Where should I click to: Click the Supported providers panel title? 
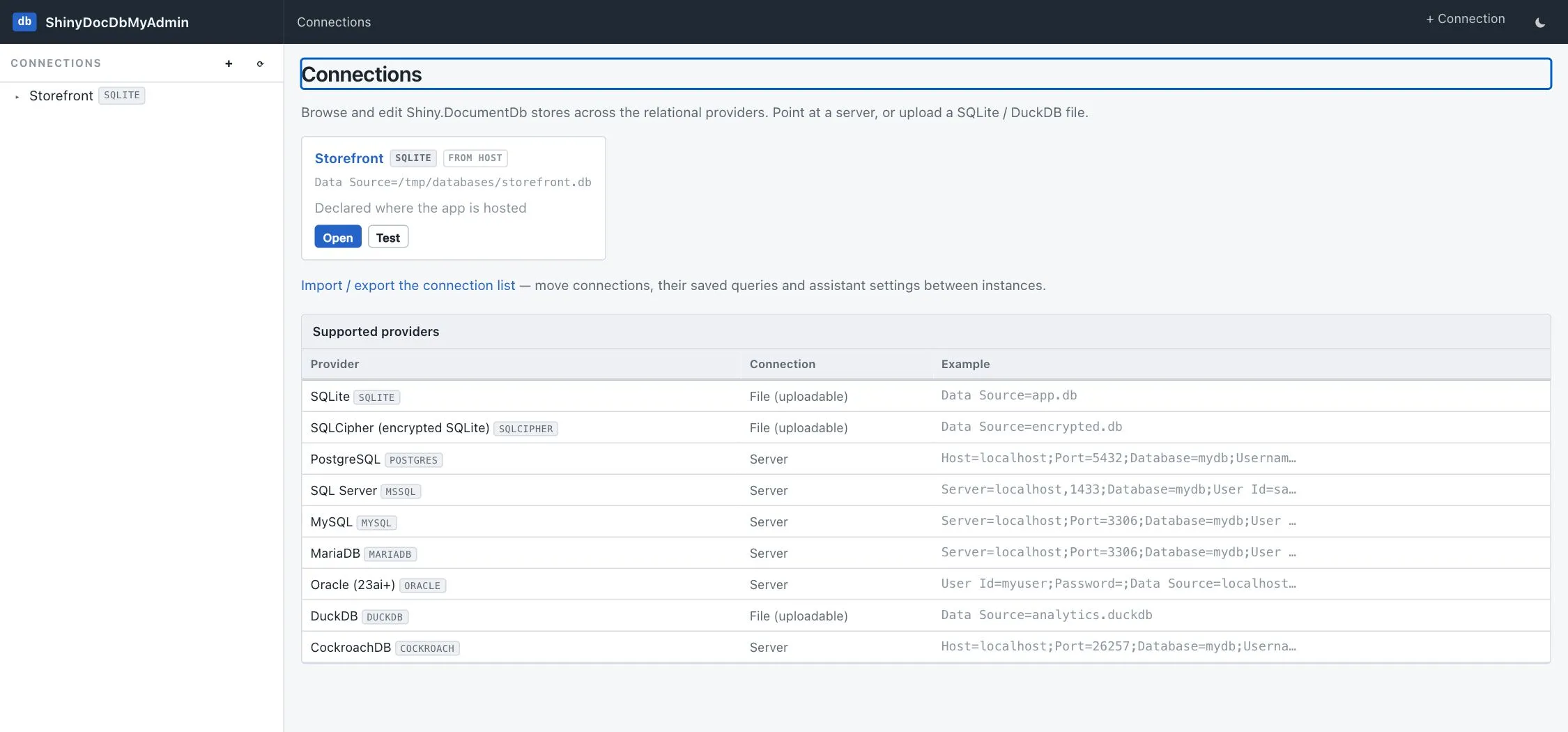[x=376, y=332]
